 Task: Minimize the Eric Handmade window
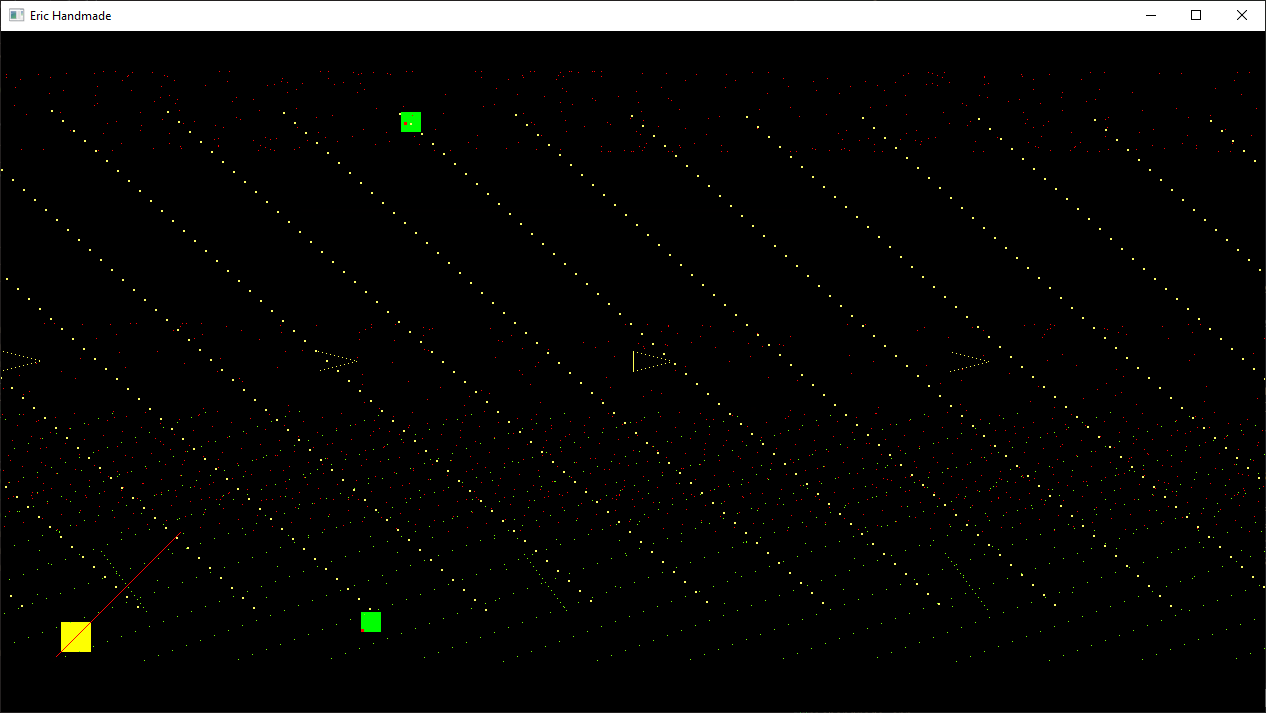click(1150, 15)
